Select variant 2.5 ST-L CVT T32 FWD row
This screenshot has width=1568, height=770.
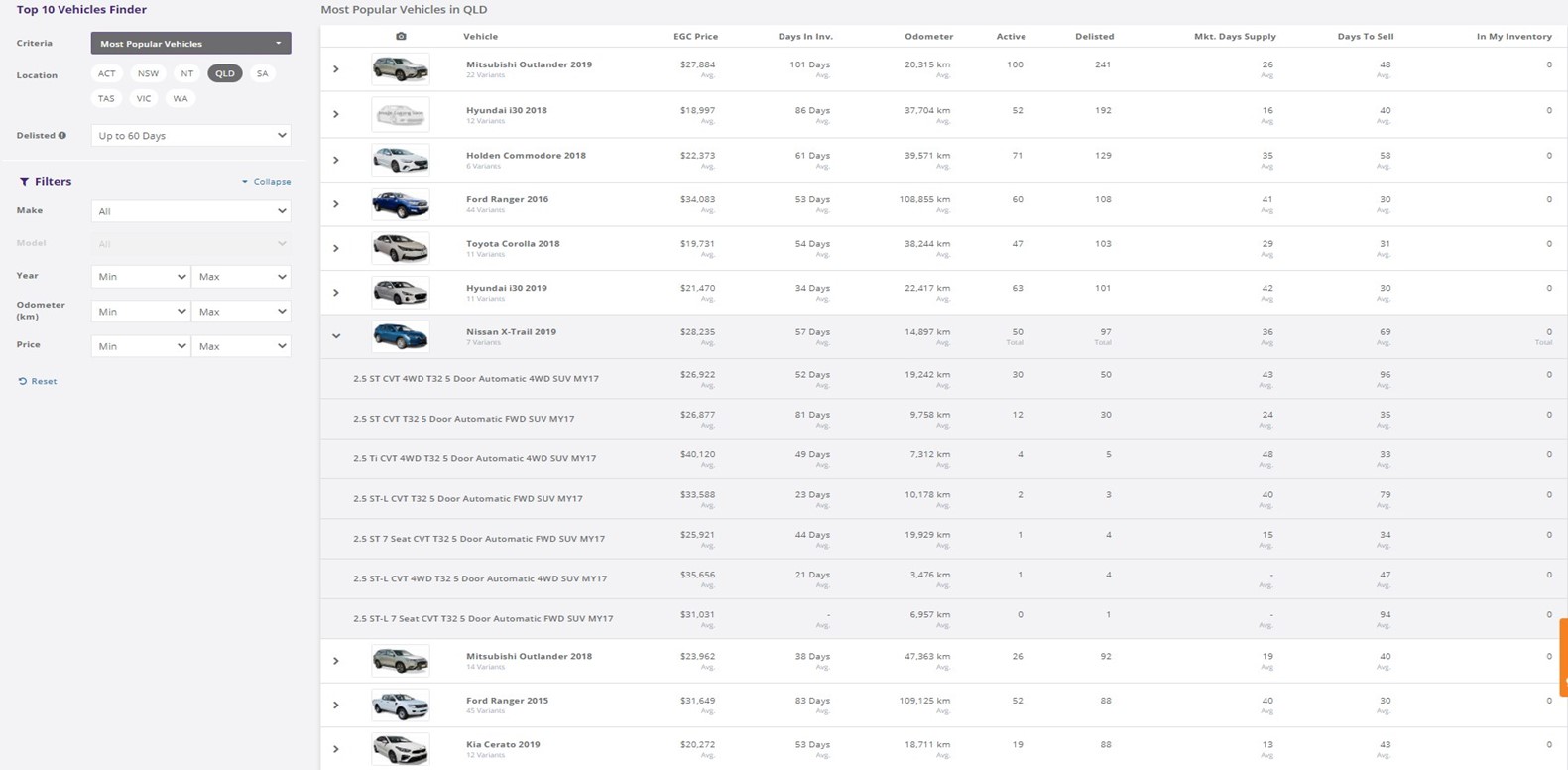[943, 499]
